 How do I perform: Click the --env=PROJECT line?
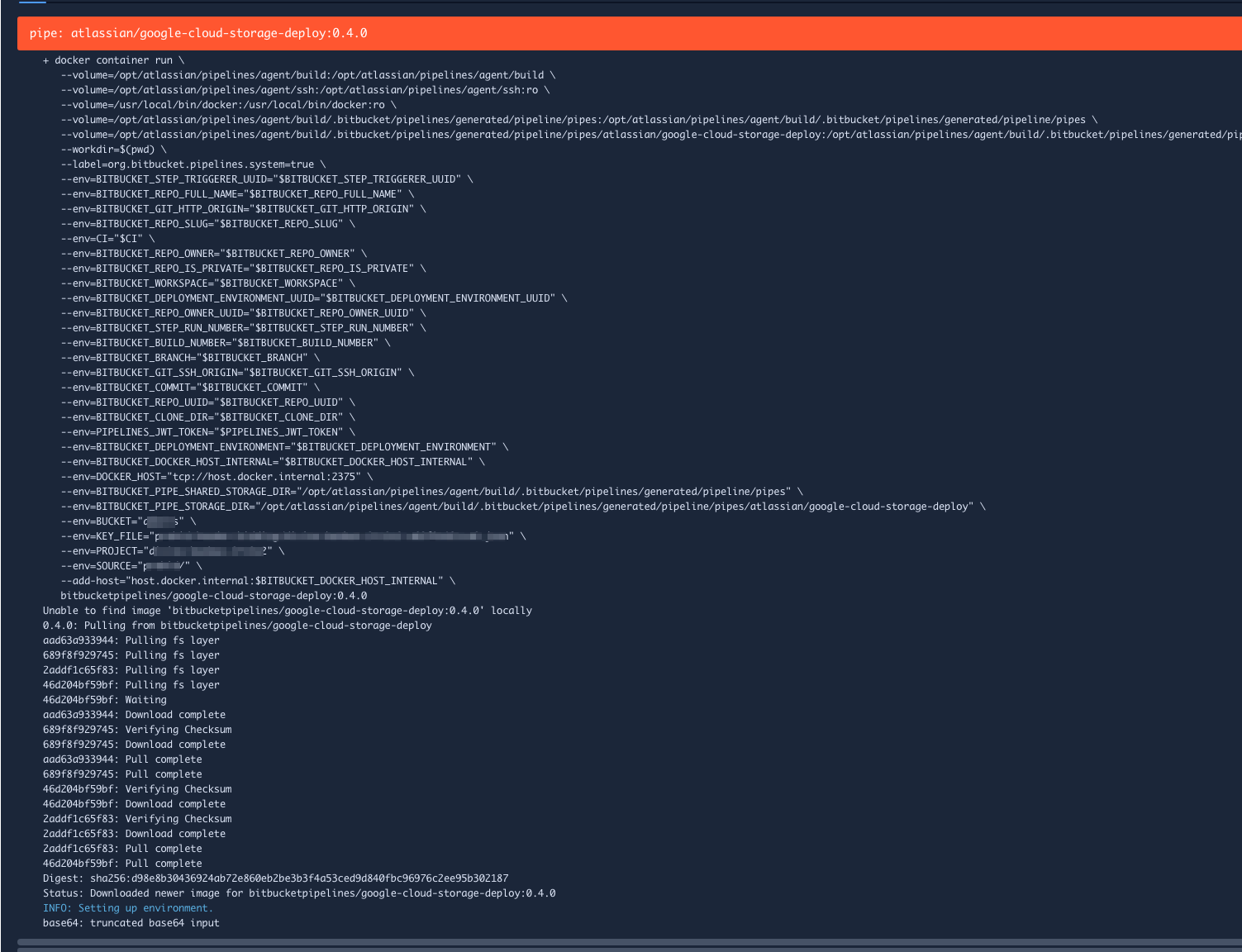pos(173,551)
